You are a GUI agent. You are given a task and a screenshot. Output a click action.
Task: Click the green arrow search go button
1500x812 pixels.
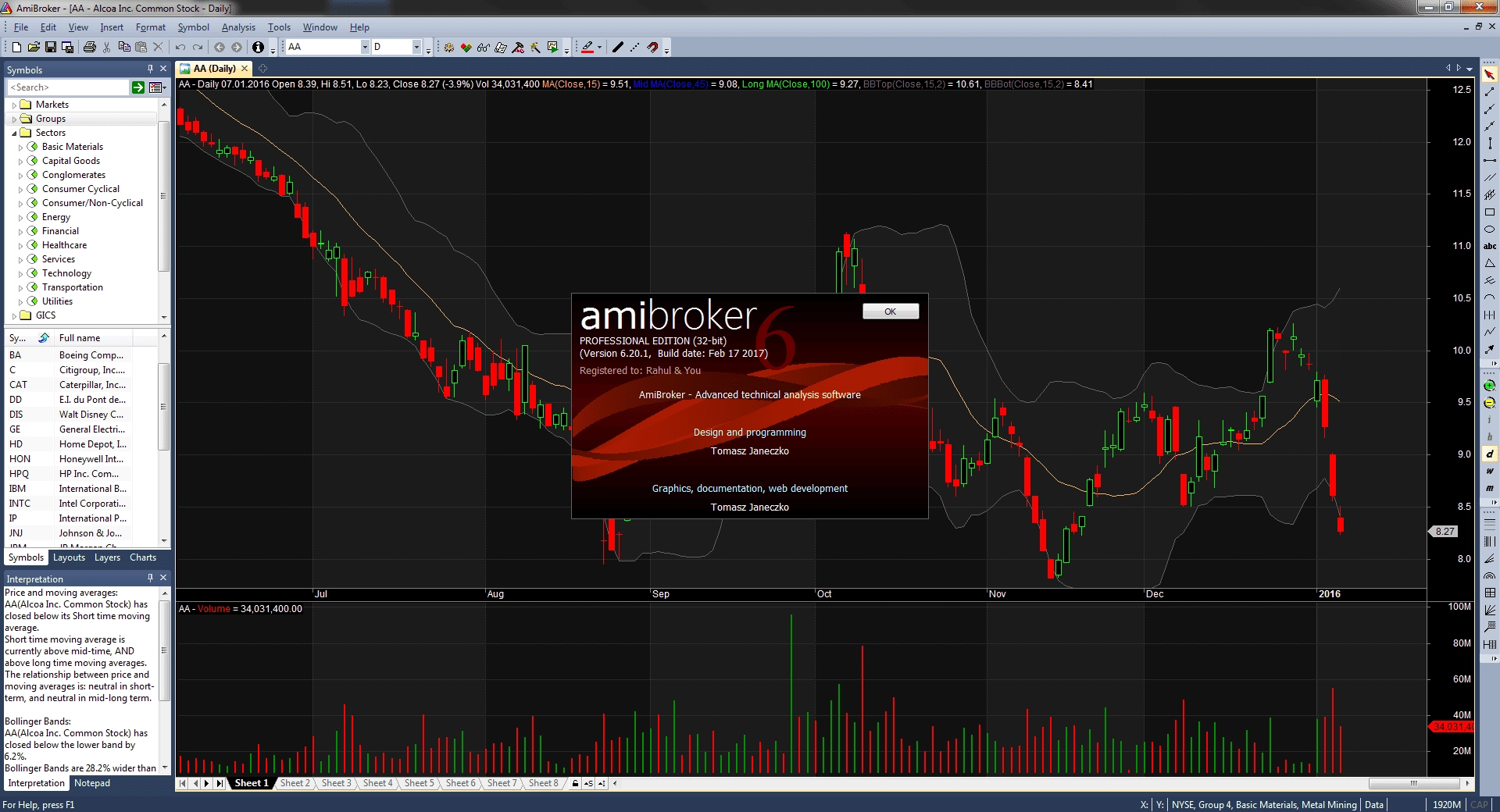(x=138, y=87)
